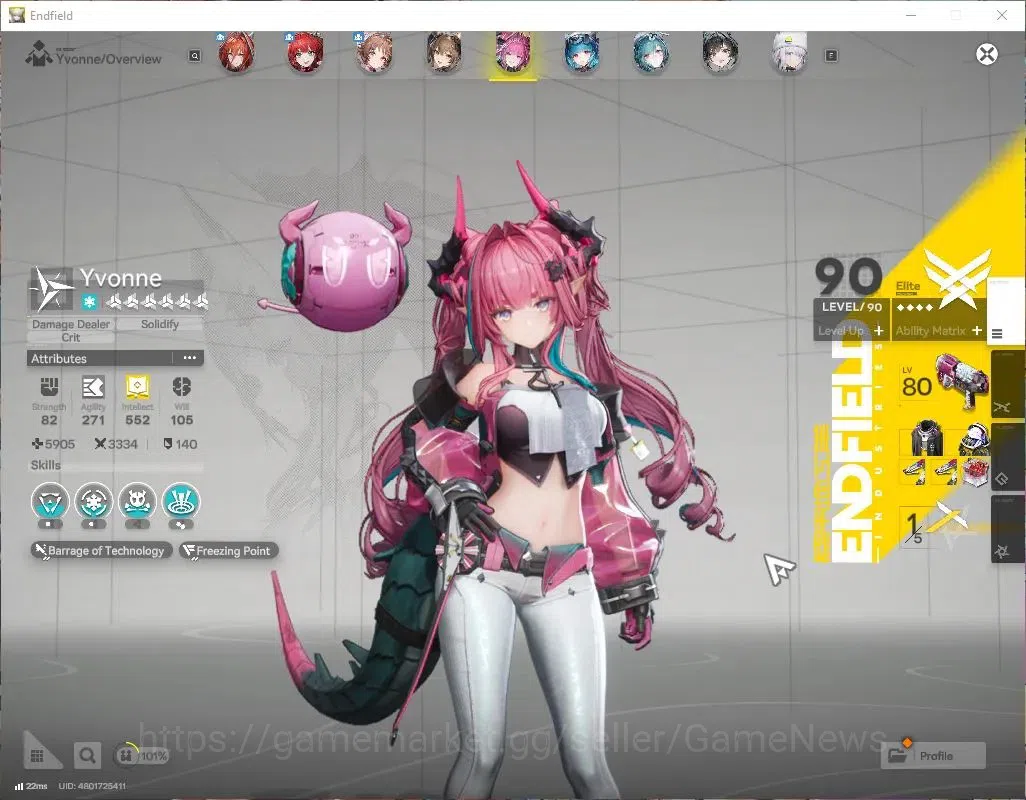Open the snowflake skill icon
1026x800 pixels.
(x=94, y=502)
